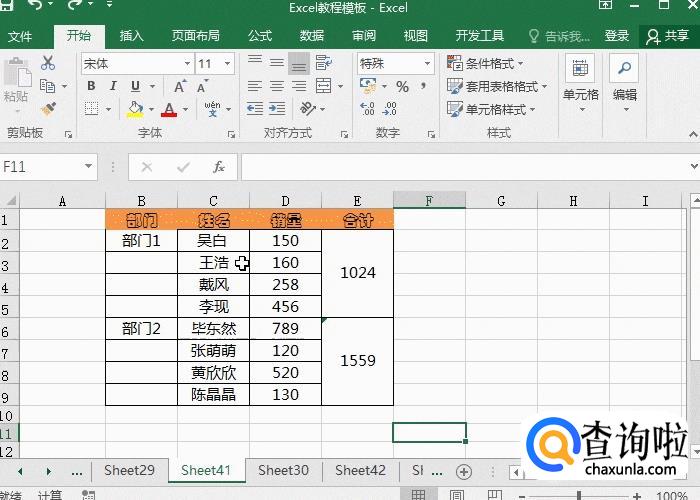Open Conditional Formatting (条件格式)

(485, 63)
